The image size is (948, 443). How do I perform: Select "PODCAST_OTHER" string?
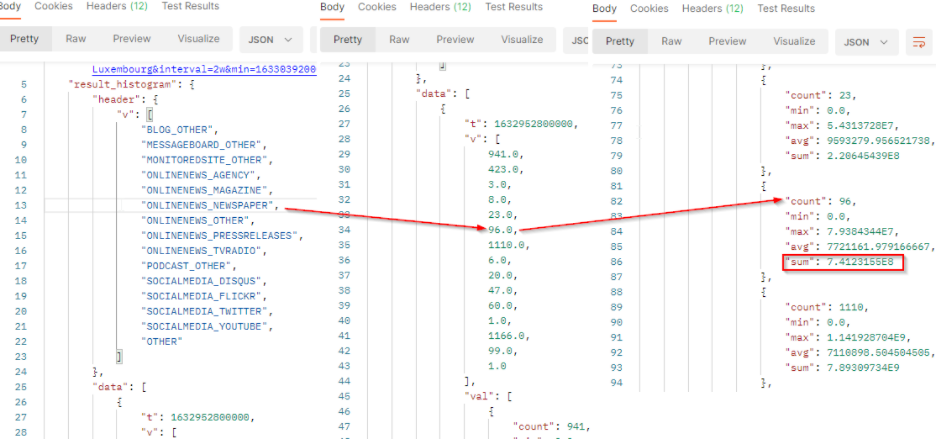188,266
